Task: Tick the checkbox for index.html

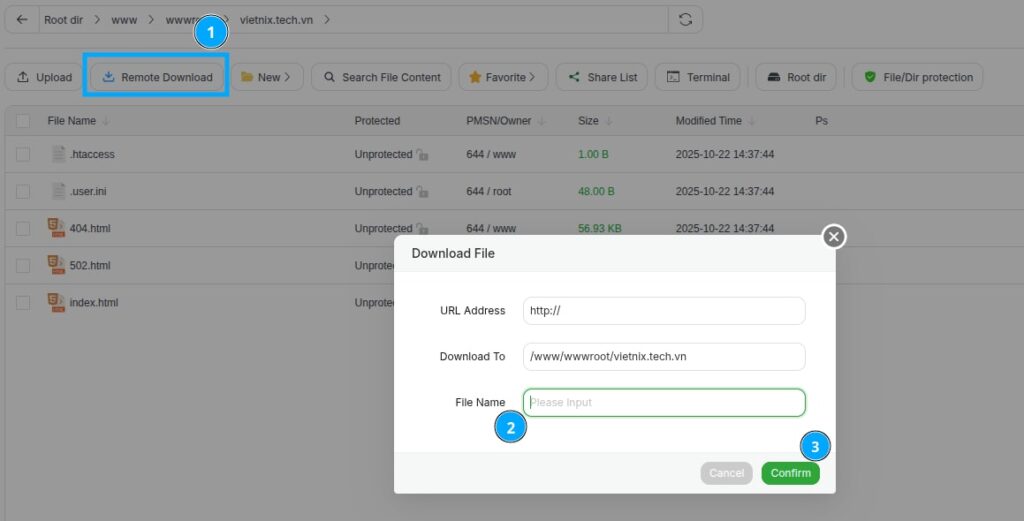Action: [23, 303]
